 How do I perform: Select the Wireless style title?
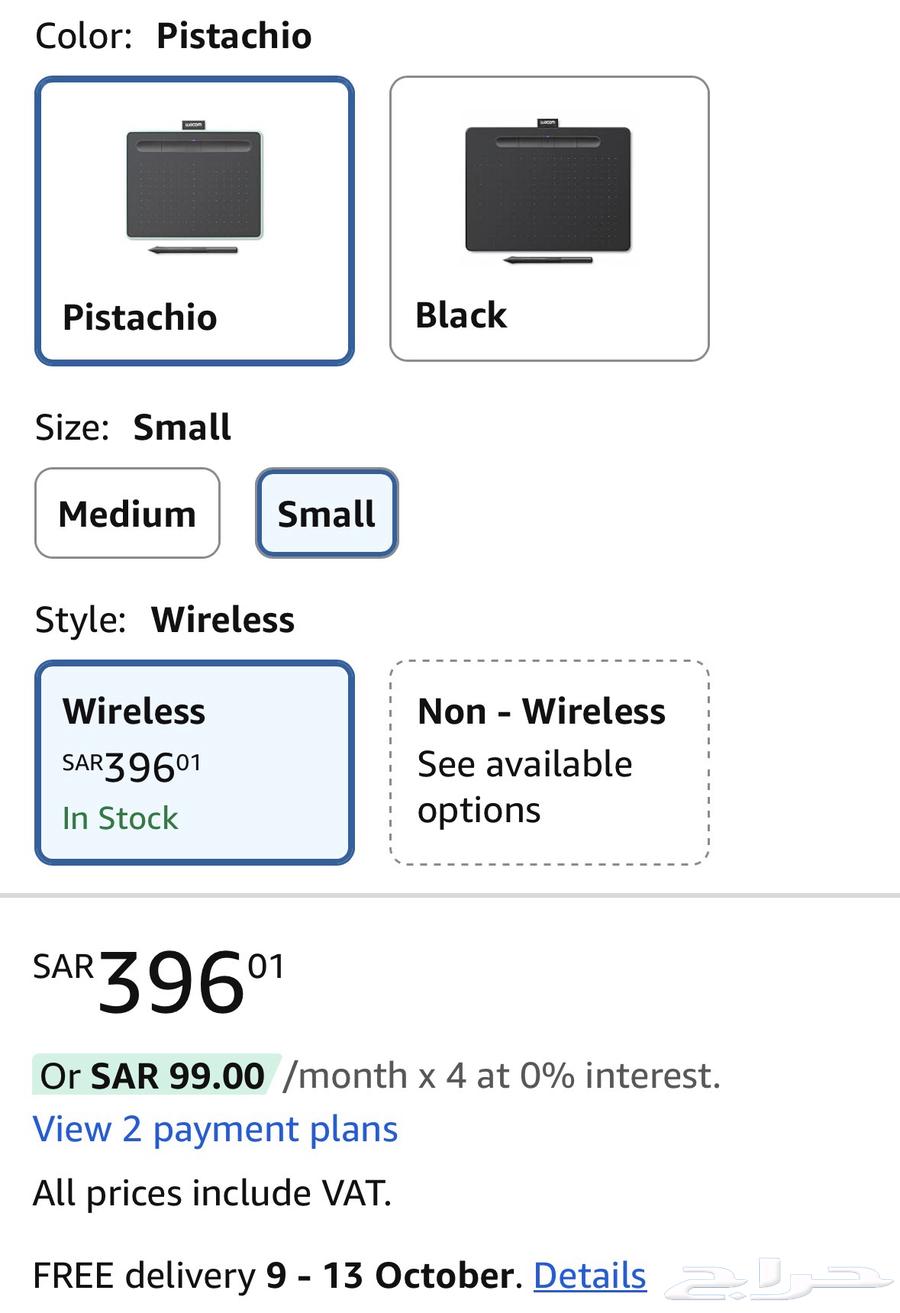coord(134,711)
